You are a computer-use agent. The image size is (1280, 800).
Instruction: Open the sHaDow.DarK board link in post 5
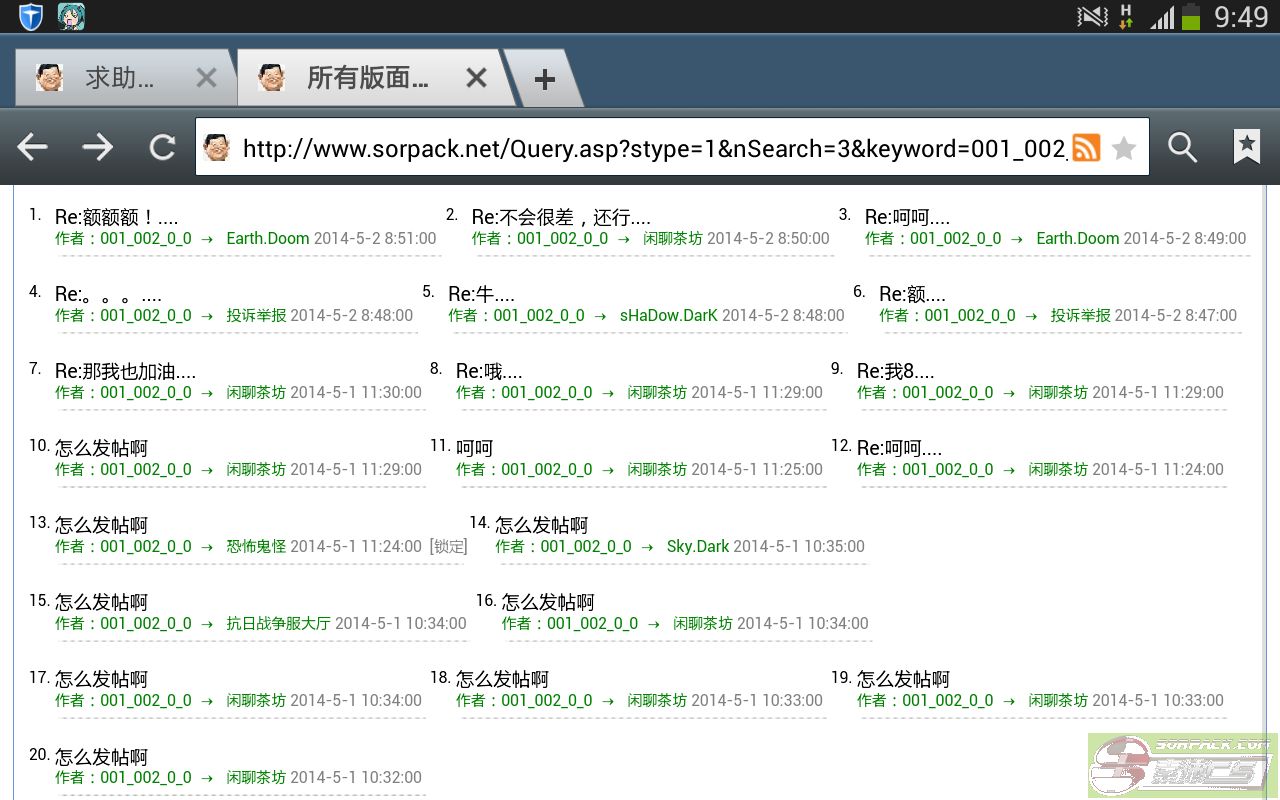click(x=668, y=315)
